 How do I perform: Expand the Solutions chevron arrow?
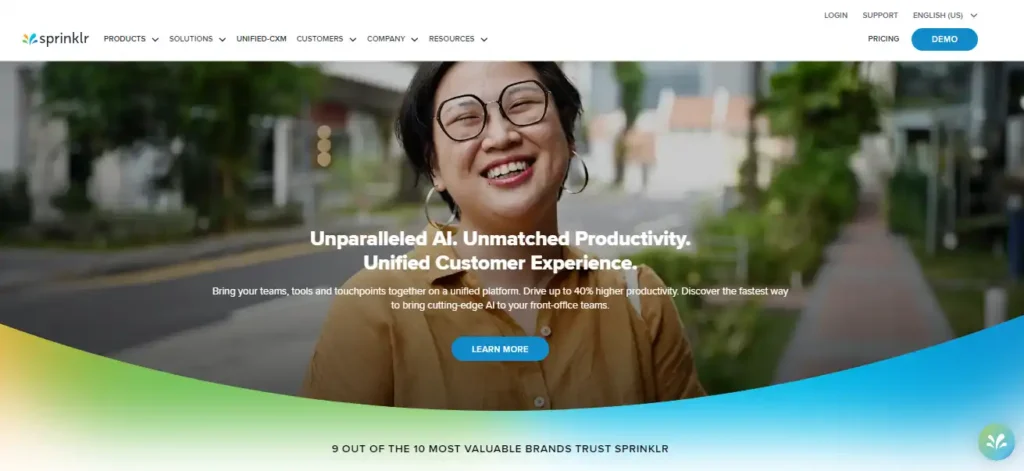coord(222,39)
